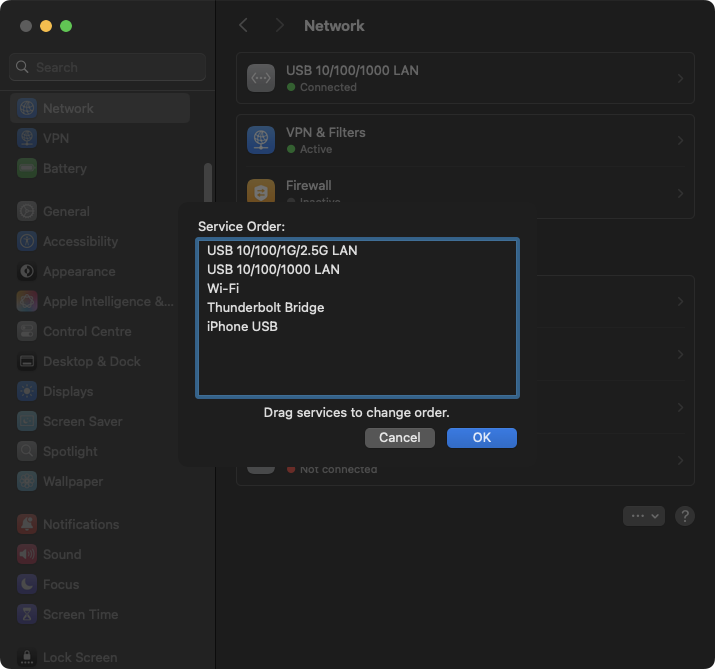715x669 pixels.
Task: Click the Network globe icon in sidebar
Action: pos(27,108)
